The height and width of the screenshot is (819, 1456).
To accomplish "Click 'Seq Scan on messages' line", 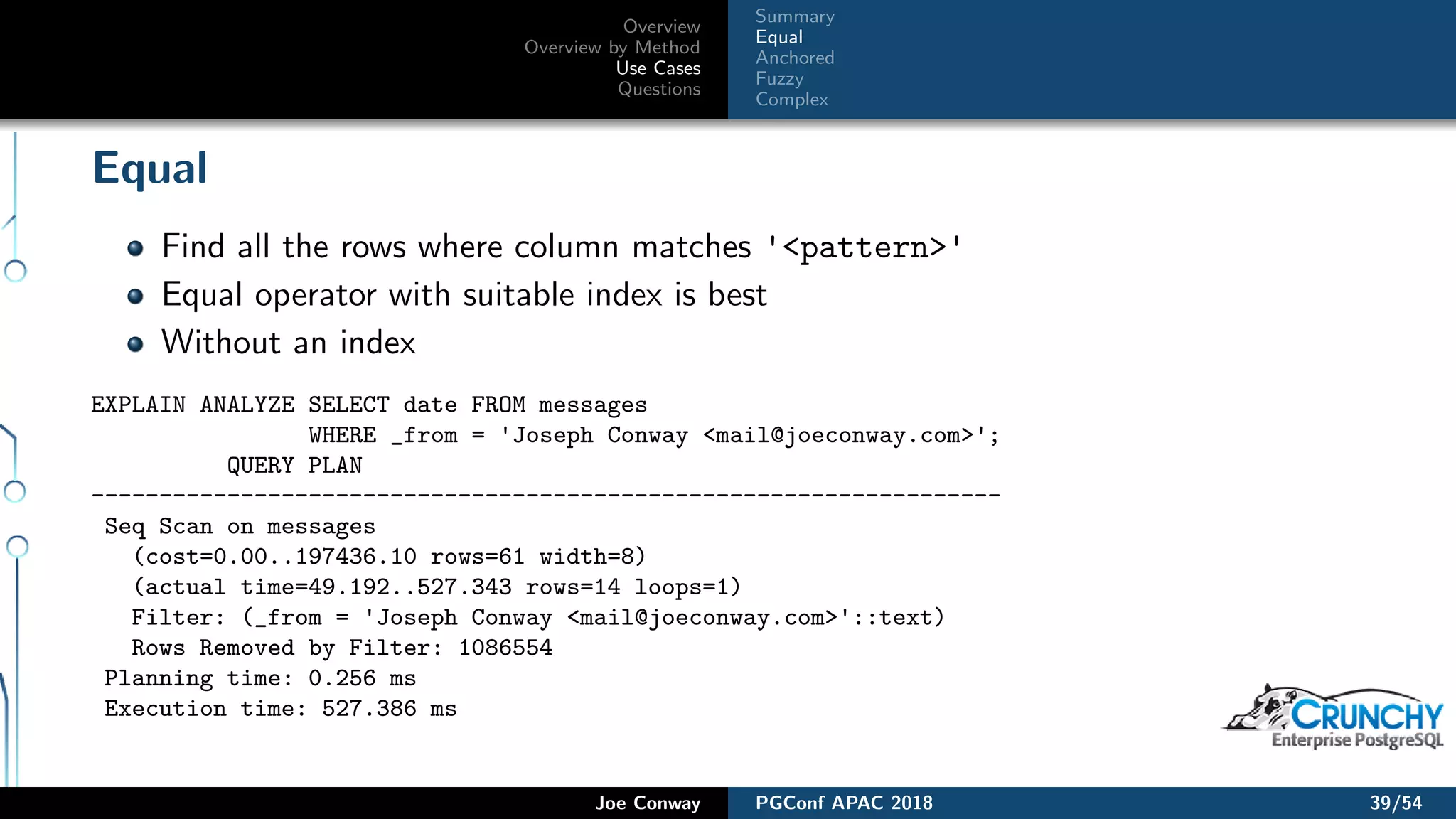I will pos(240,527).
